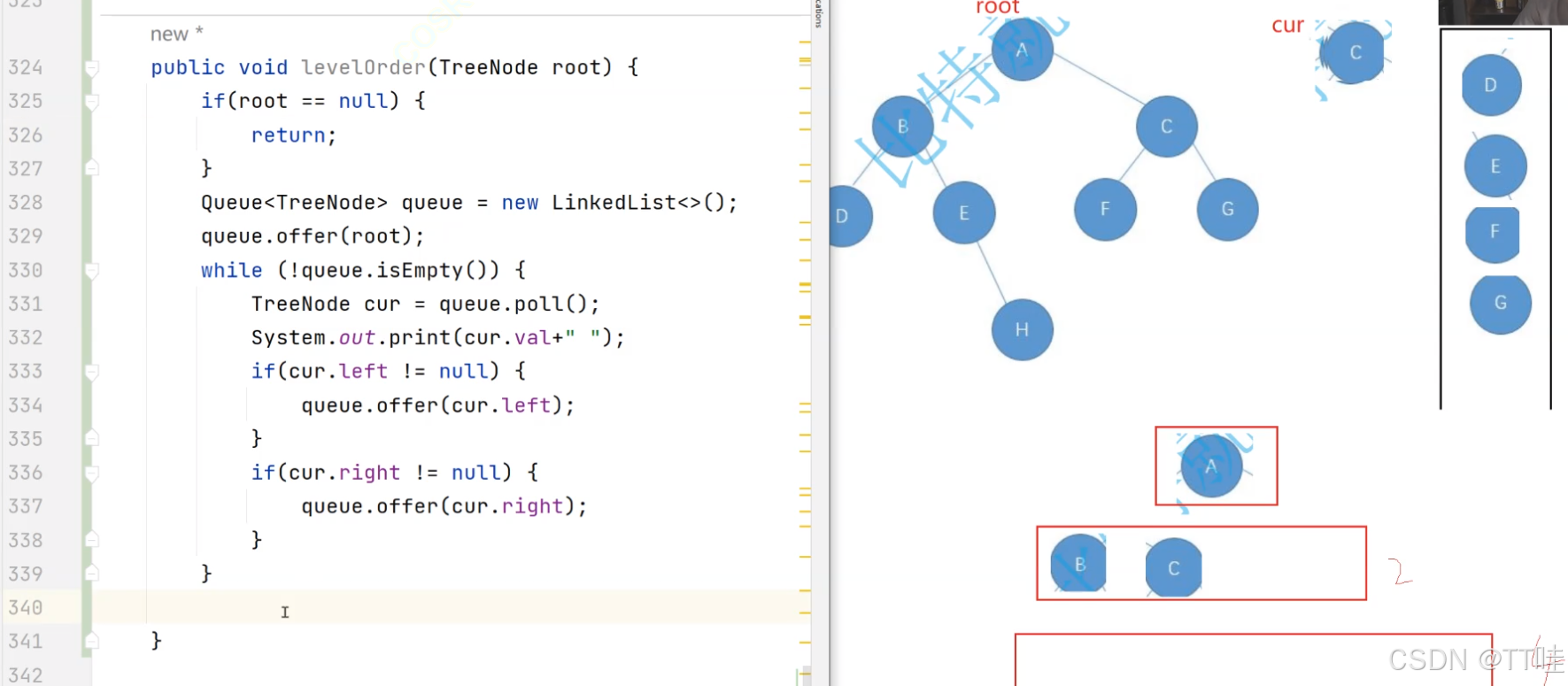Click 'queue.offer(cur.left);' on line 334

point(438,405)
